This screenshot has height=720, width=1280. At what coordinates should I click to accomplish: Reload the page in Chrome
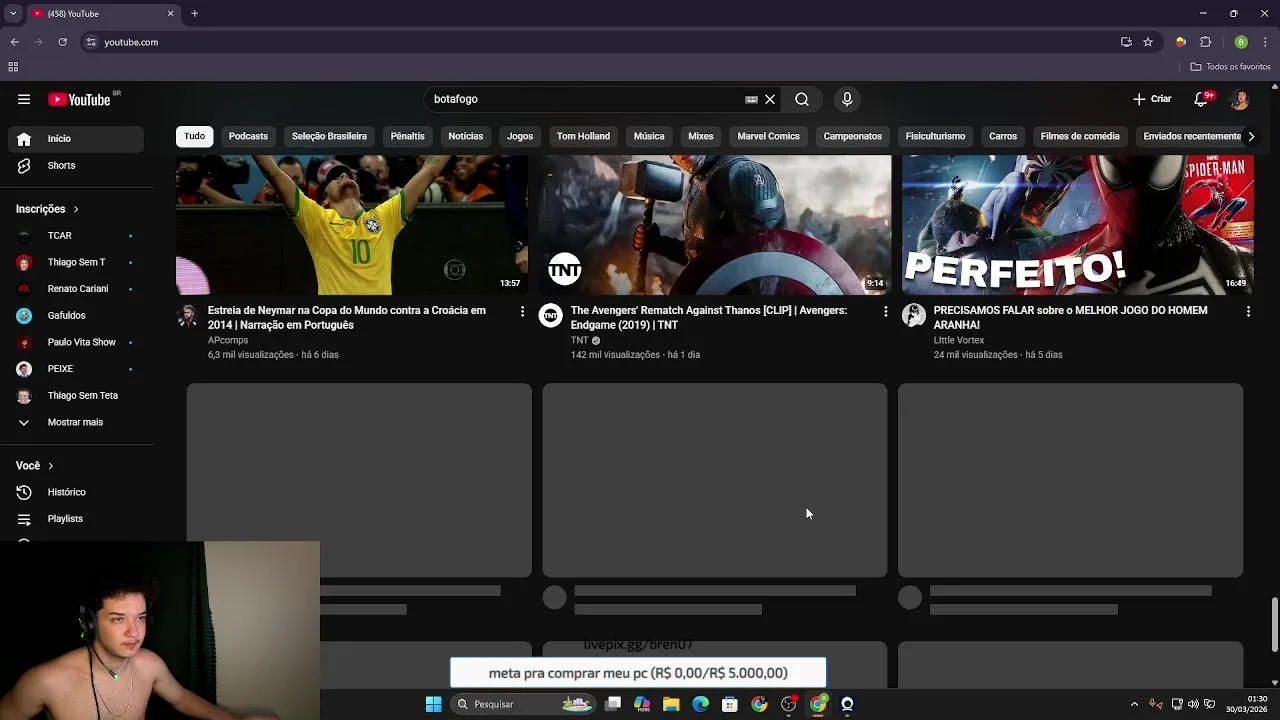62,42
